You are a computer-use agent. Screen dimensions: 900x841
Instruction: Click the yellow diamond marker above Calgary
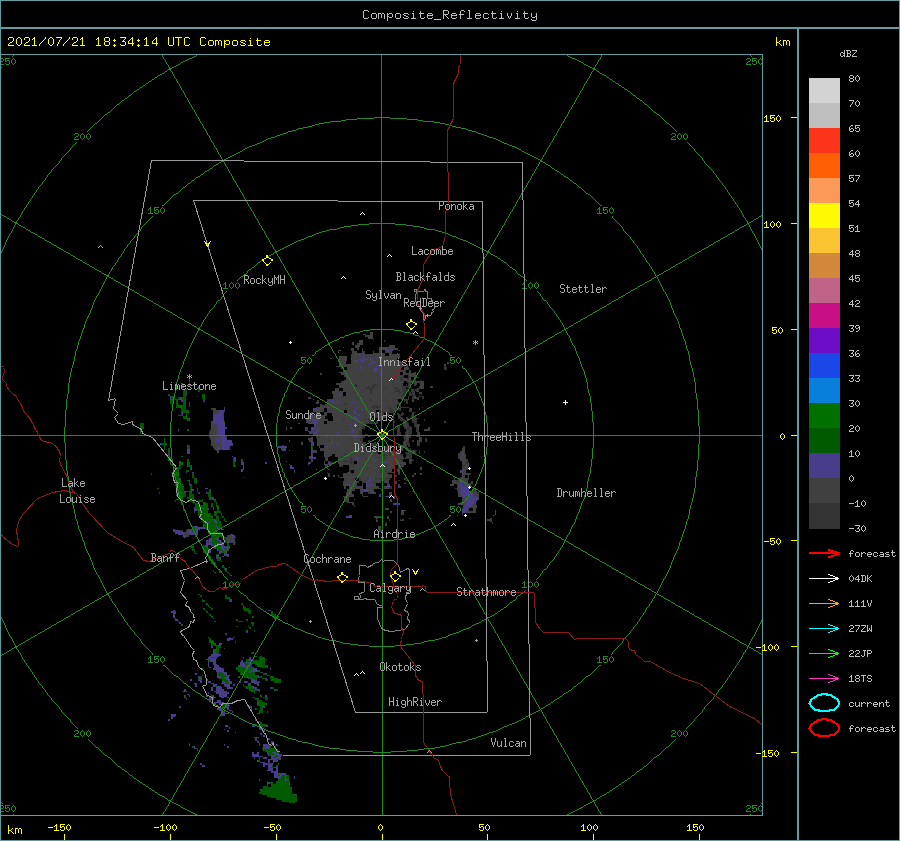click(x=395, y=576)
